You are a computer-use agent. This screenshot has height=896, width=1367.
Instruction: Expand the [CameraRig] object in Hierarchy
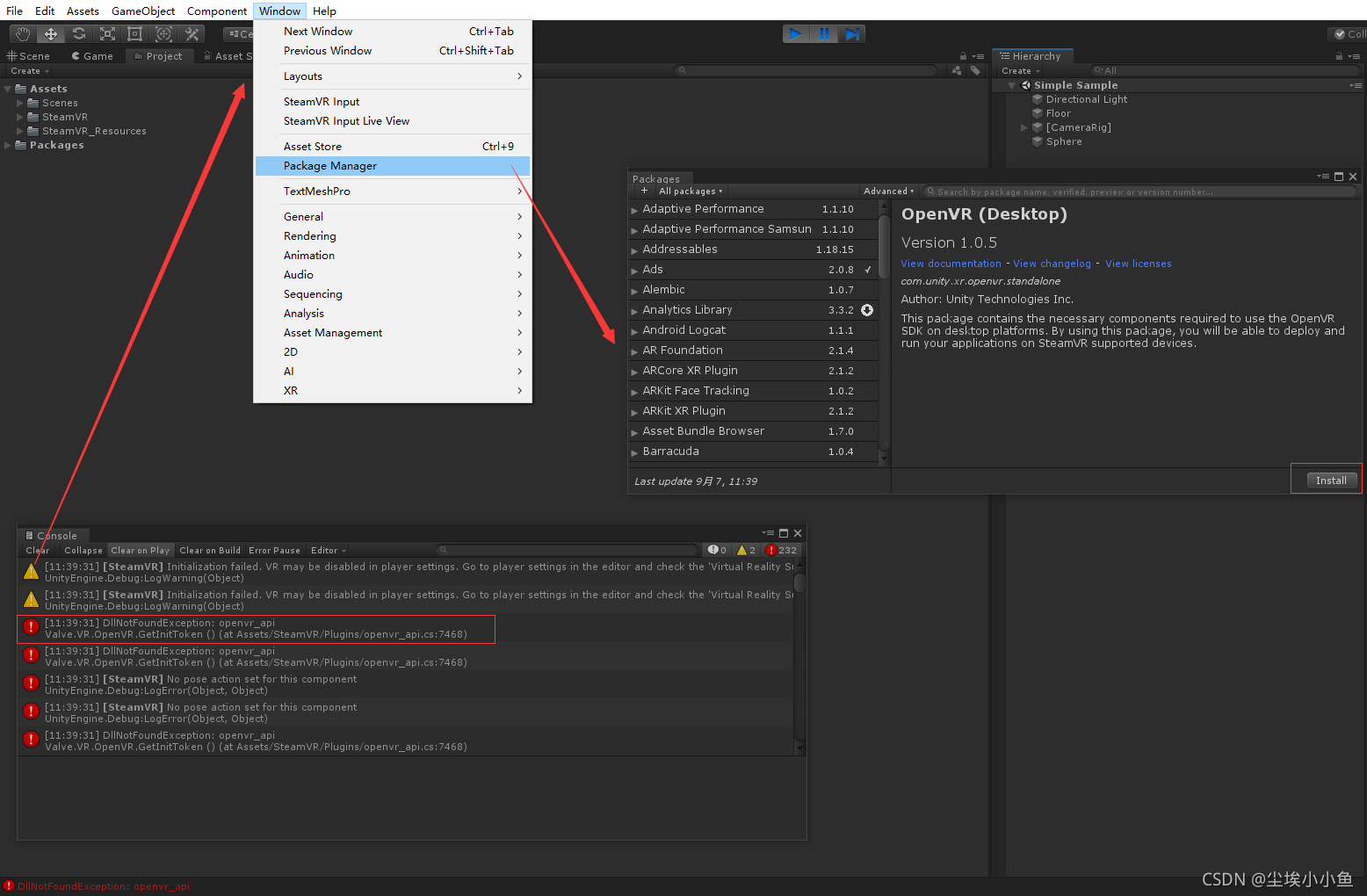click(x=1024, y=127)
